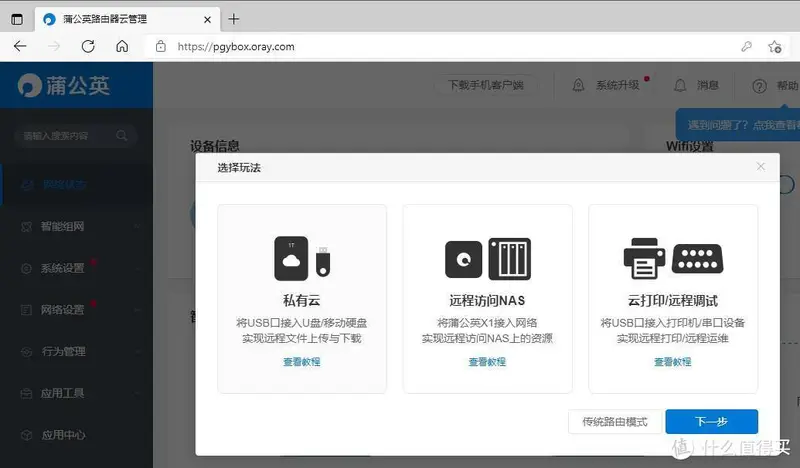Select the 云打印 printer icon

coord(673,258)
